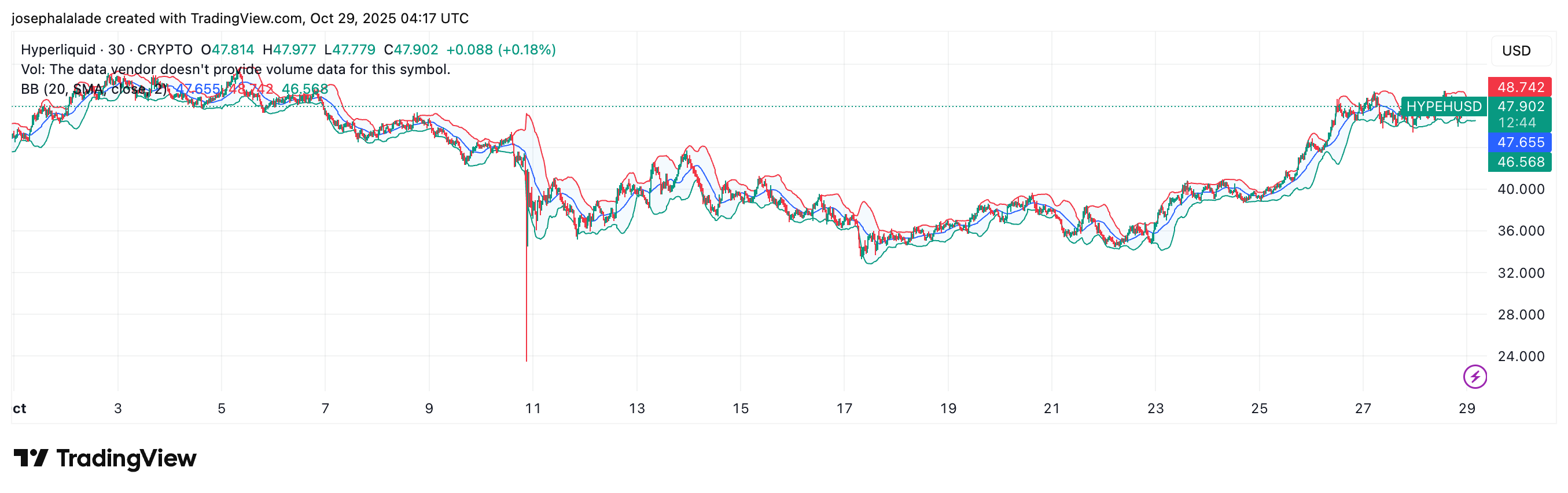Click the 32.000 price scale label
The height and width of the screenshot is (493, 1568).
tap(1521, 273)
